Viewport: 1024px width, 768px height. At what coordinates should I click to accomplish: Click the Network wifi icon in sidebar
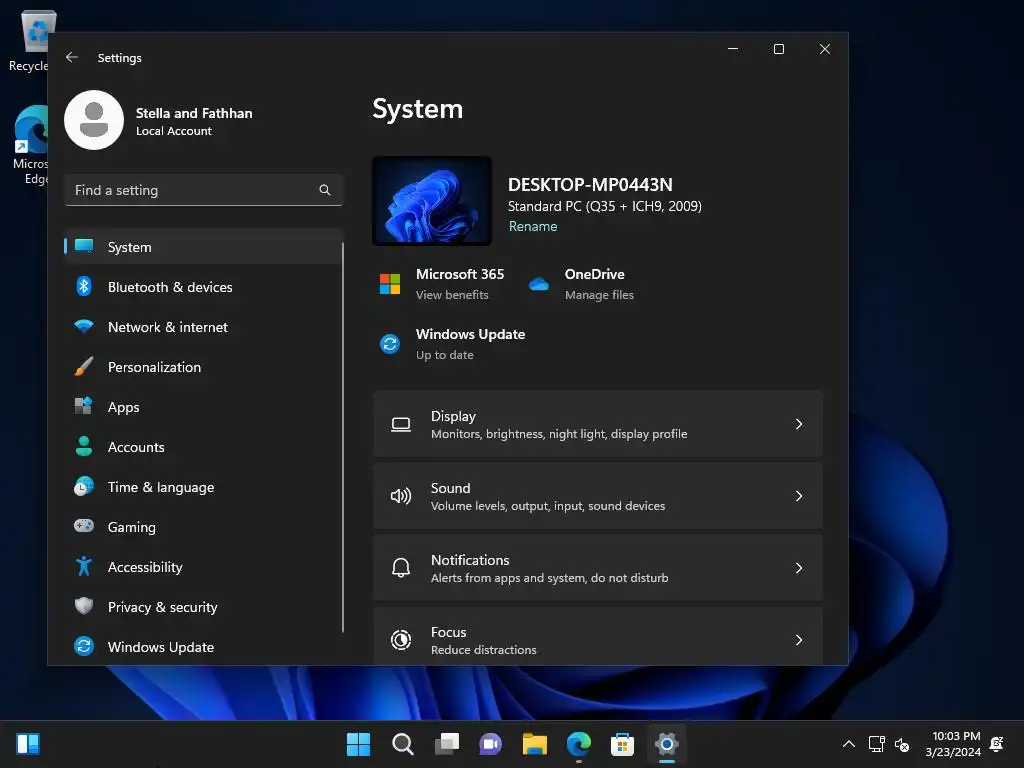click(x=84, y=327)
